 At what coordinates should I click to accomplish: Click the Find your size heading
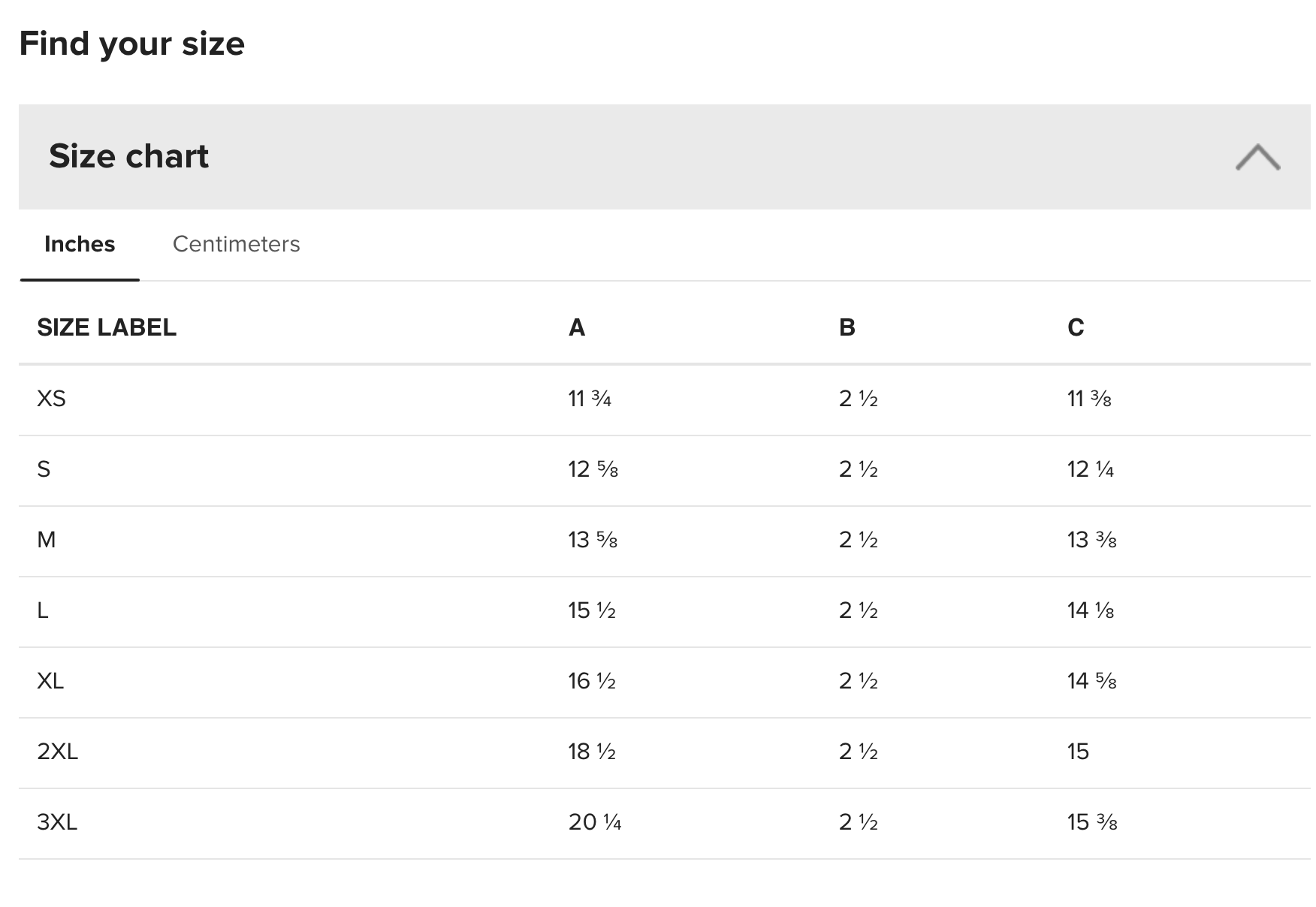[x=131, y=44]
